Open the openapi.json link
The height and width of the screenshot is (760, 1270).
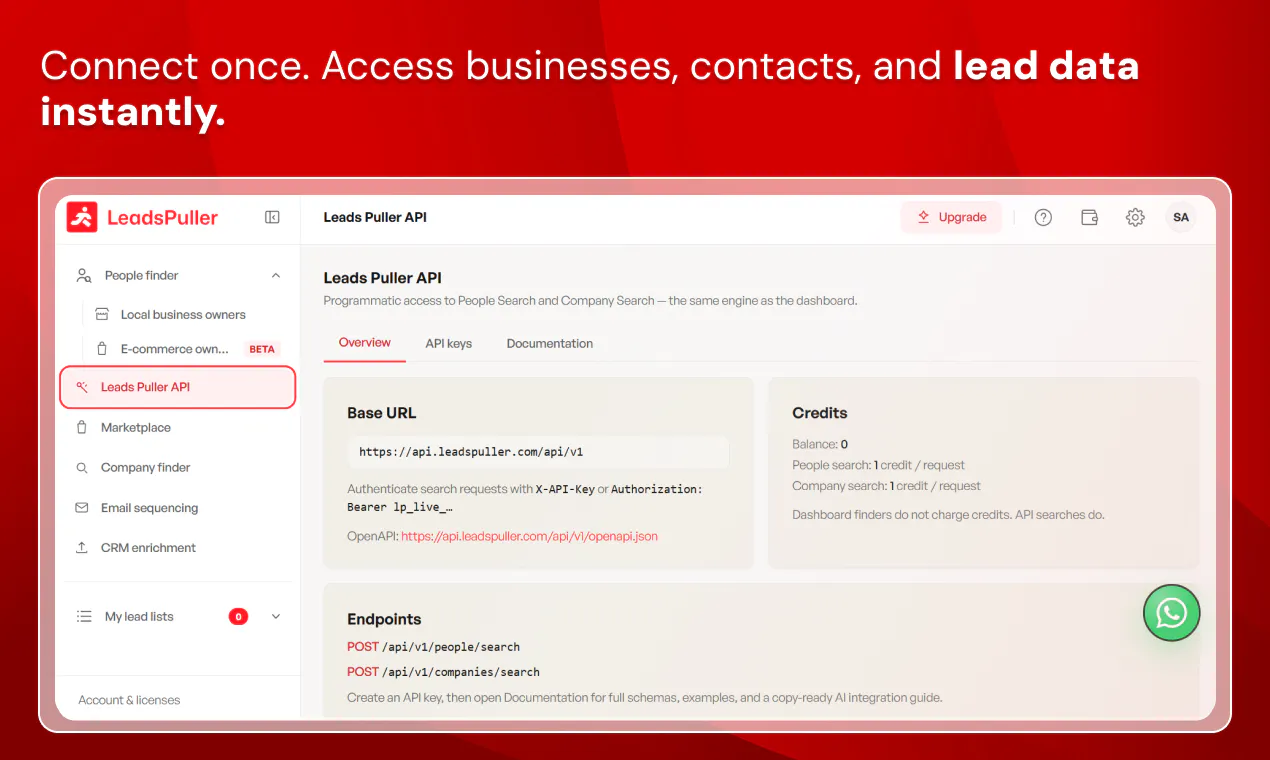coord(529,536)
